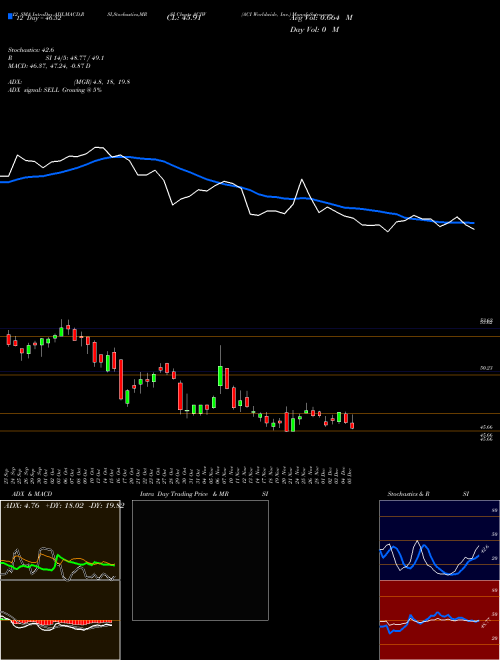Click the 'Avg Vol: 0.664 M' text

321,18
